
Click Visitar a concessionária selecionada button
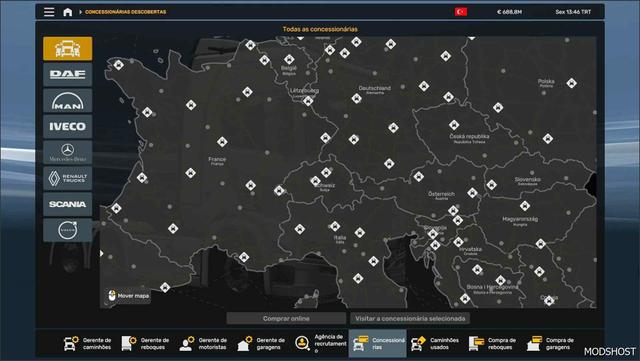(410, 319)
